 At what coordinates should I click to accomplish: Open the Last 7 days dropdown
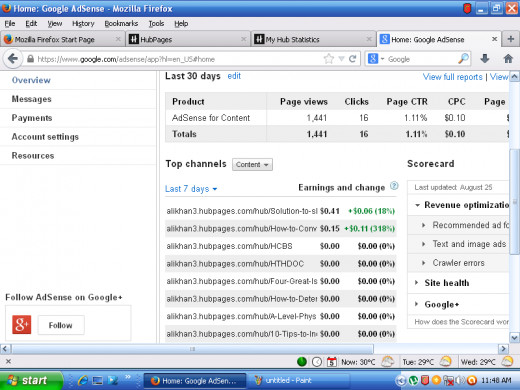tap(191, 189)
